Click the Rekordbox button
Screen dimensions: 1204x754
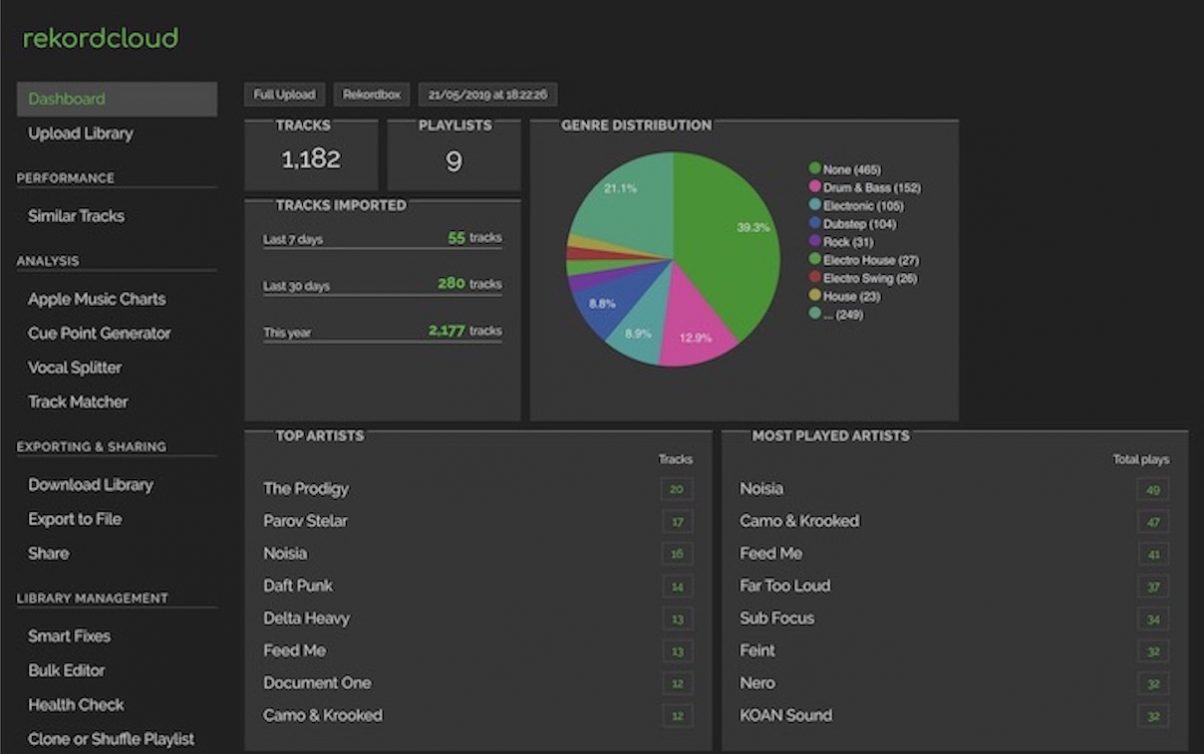[371, 94]
